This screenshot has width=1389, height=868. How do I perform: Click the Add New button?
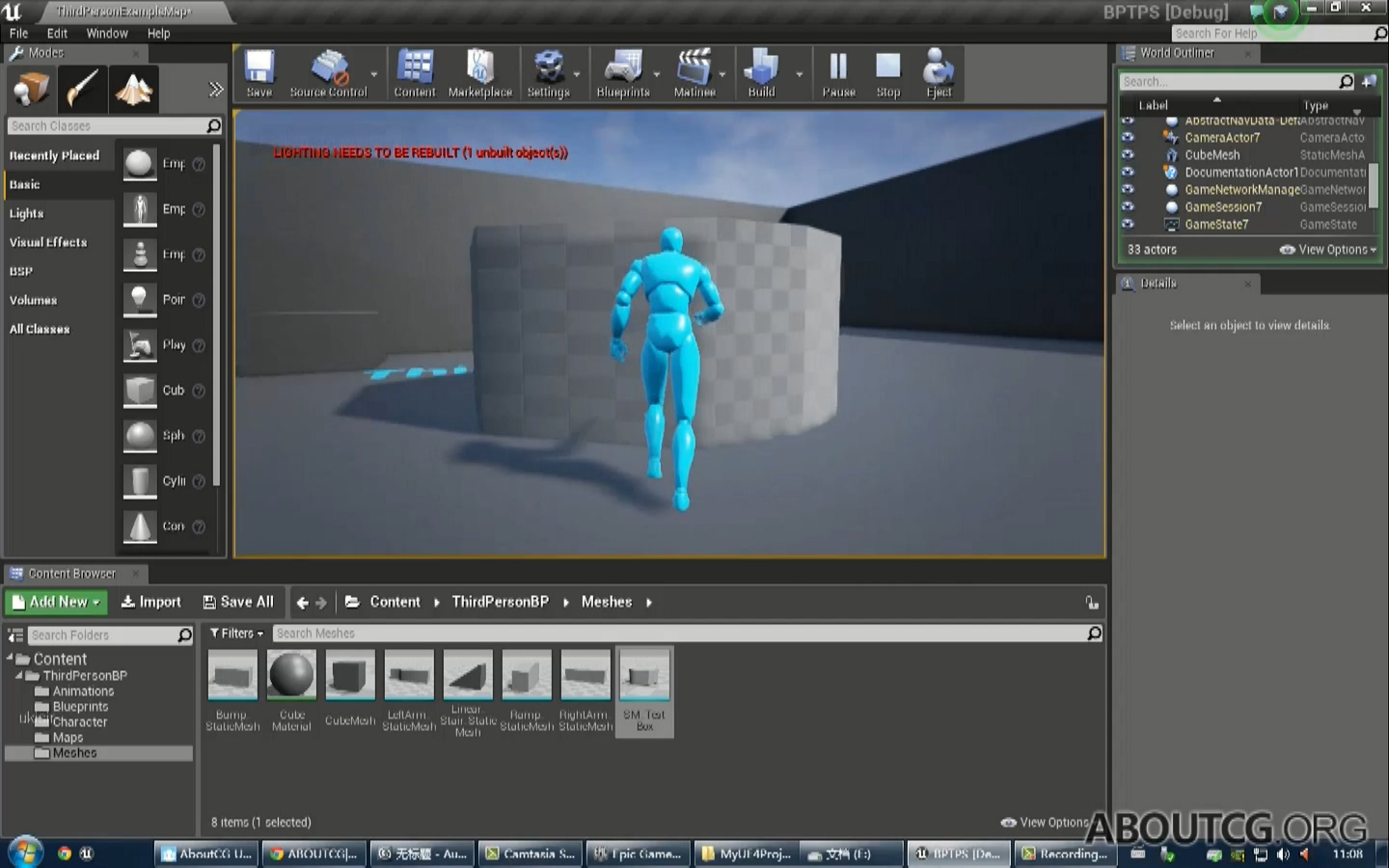56,602
